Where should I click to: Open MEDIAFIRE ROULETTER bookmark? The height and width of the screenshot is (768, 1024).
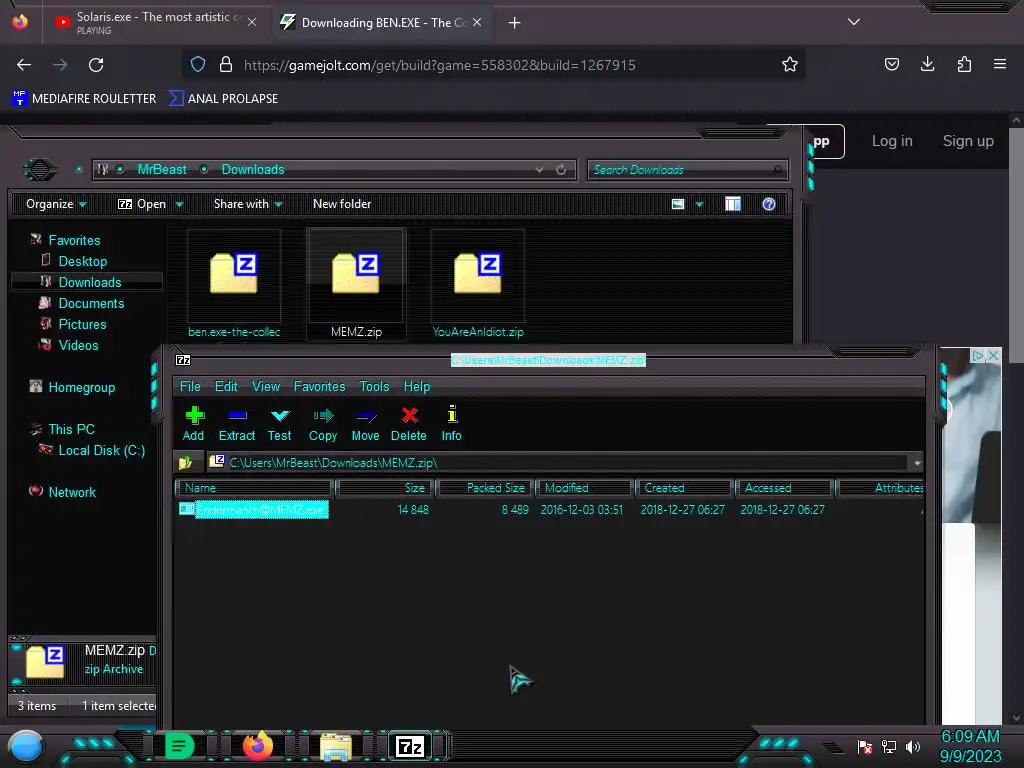(x=84, y=99)
